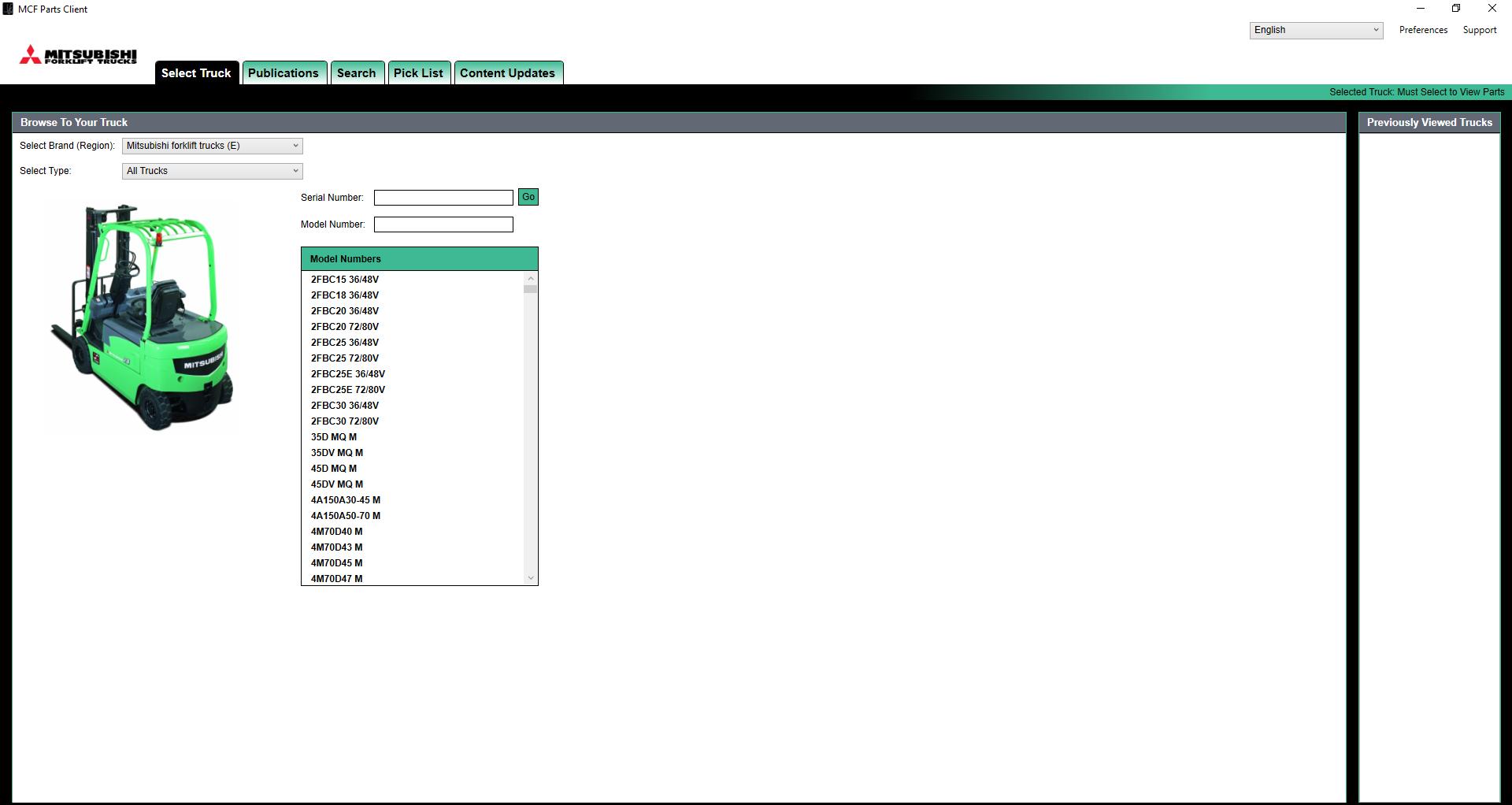Viewport: 1512px width, 805px height.
Task: Focus the Serial Number input field
Action: [x=443, y=198]
